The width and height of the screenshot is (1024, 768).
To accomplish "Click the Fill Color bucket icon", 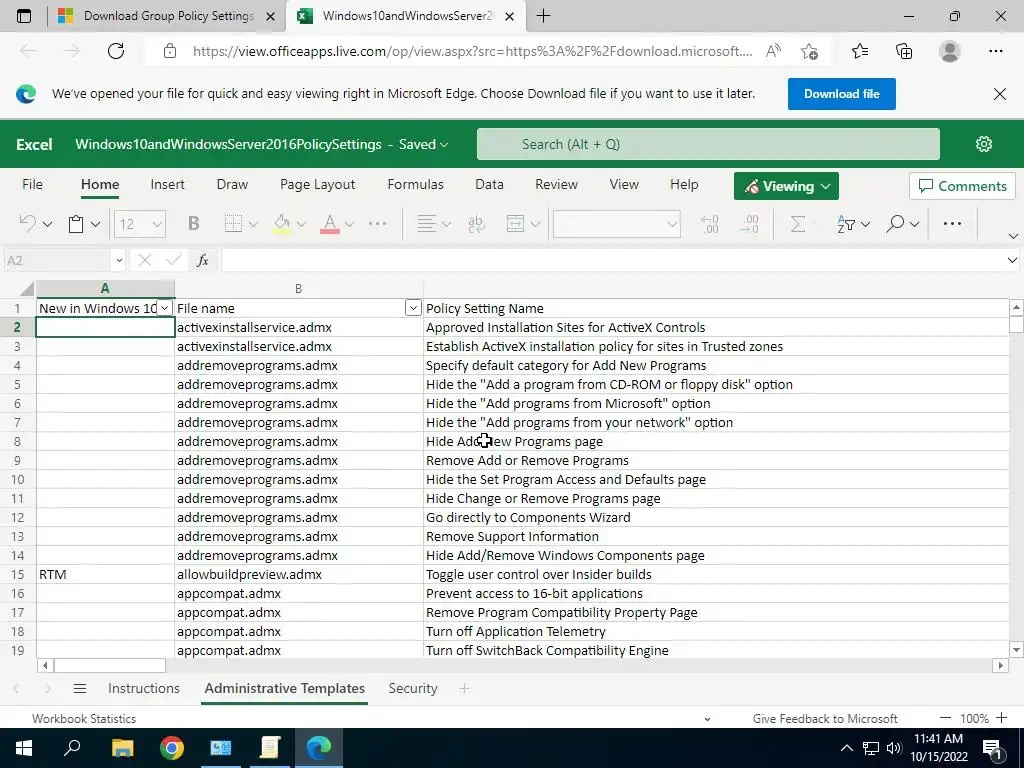I will (281, 224).
